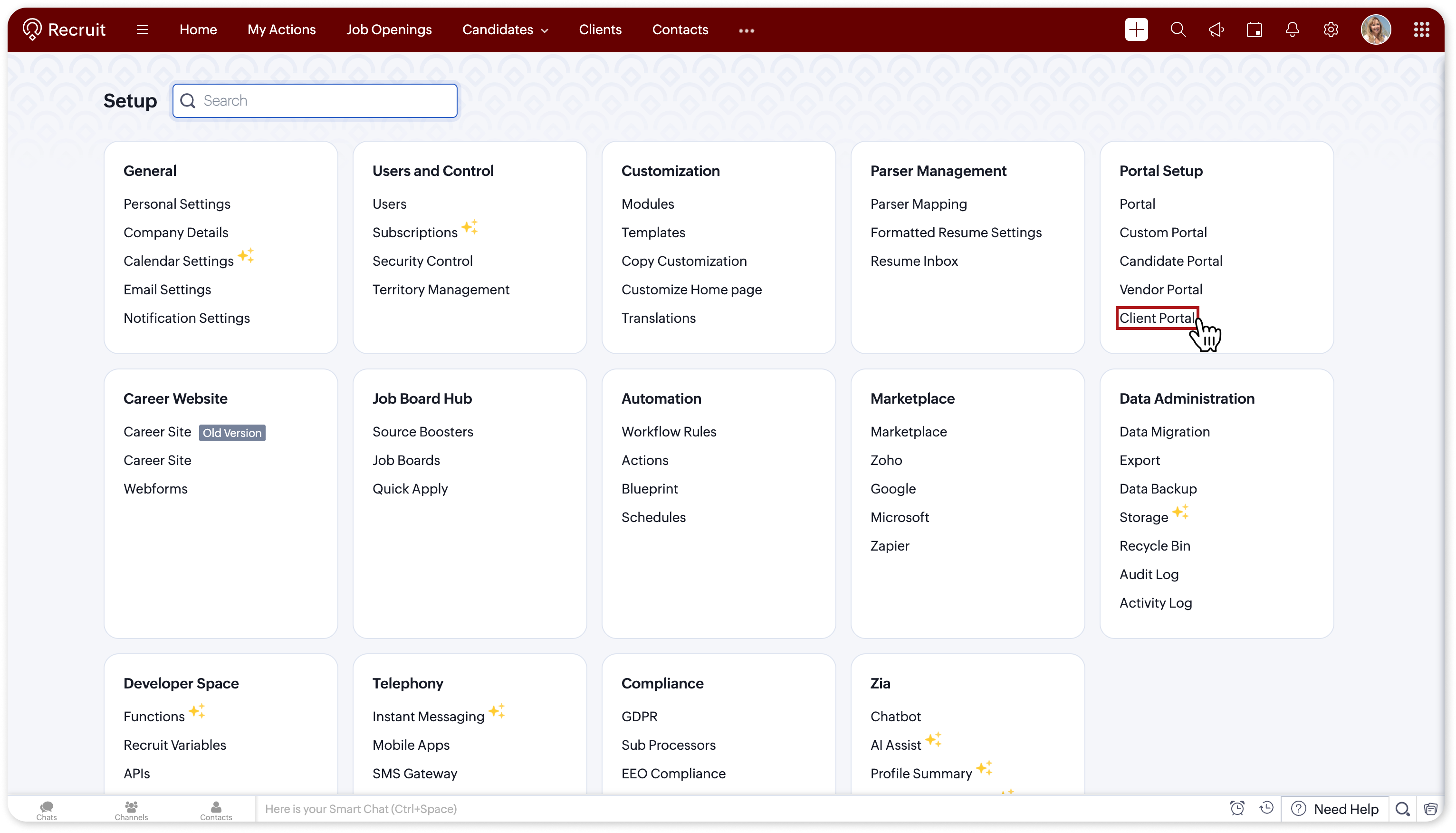Open Channels in bottom bar

pyautogui.click(x=131, y=810)
